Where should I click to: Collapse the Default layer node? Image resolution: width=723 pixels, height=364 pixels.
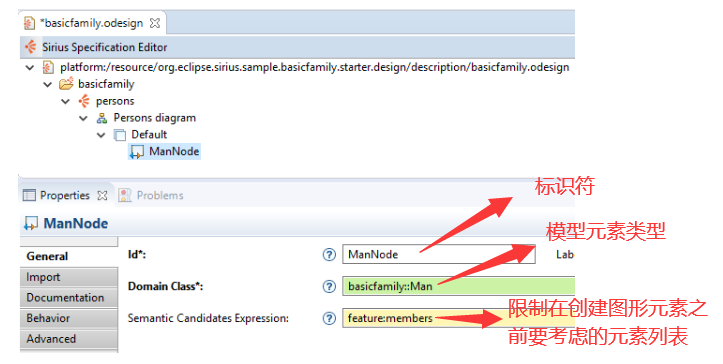coord(101,135)
